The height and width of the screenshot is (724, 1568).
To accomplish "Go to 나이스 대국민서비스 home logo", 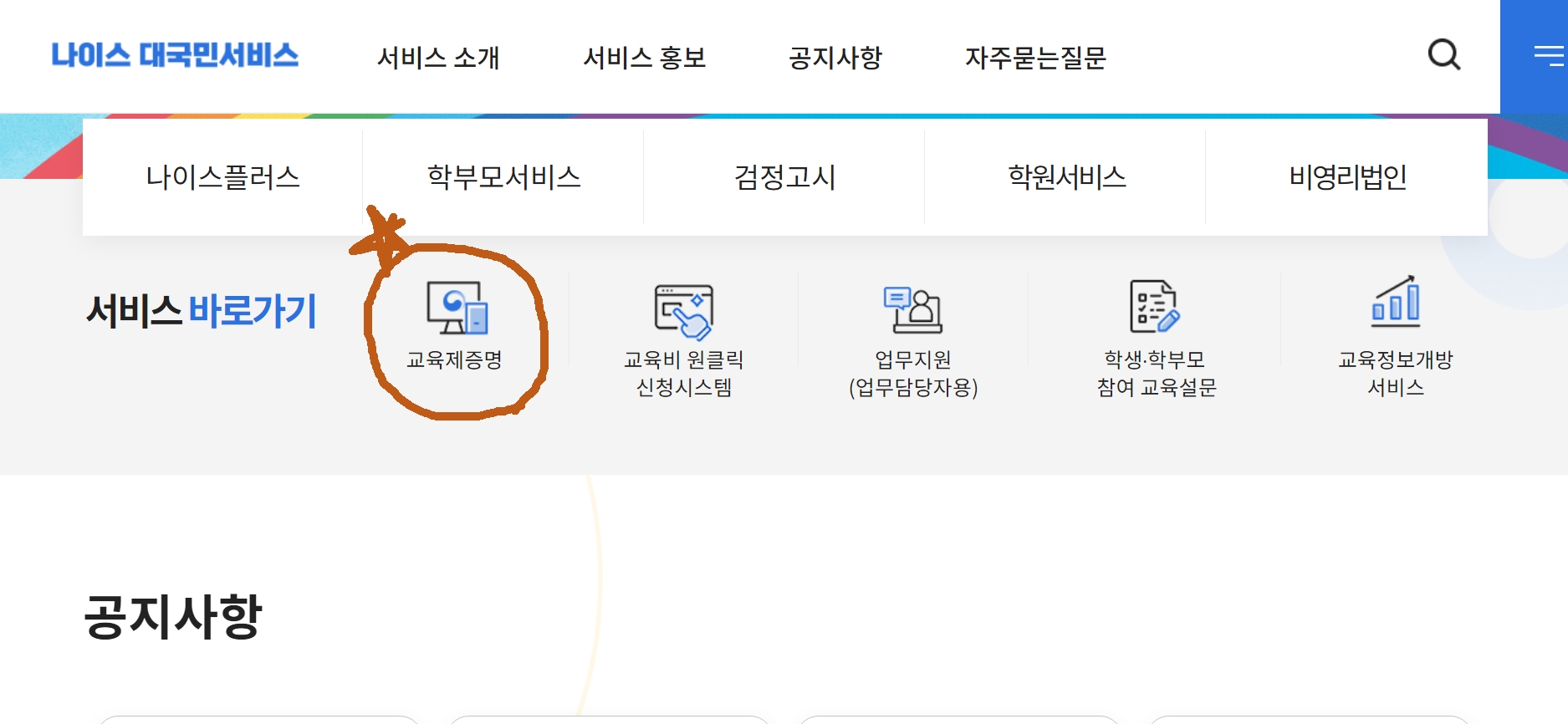I will point(175,55).
